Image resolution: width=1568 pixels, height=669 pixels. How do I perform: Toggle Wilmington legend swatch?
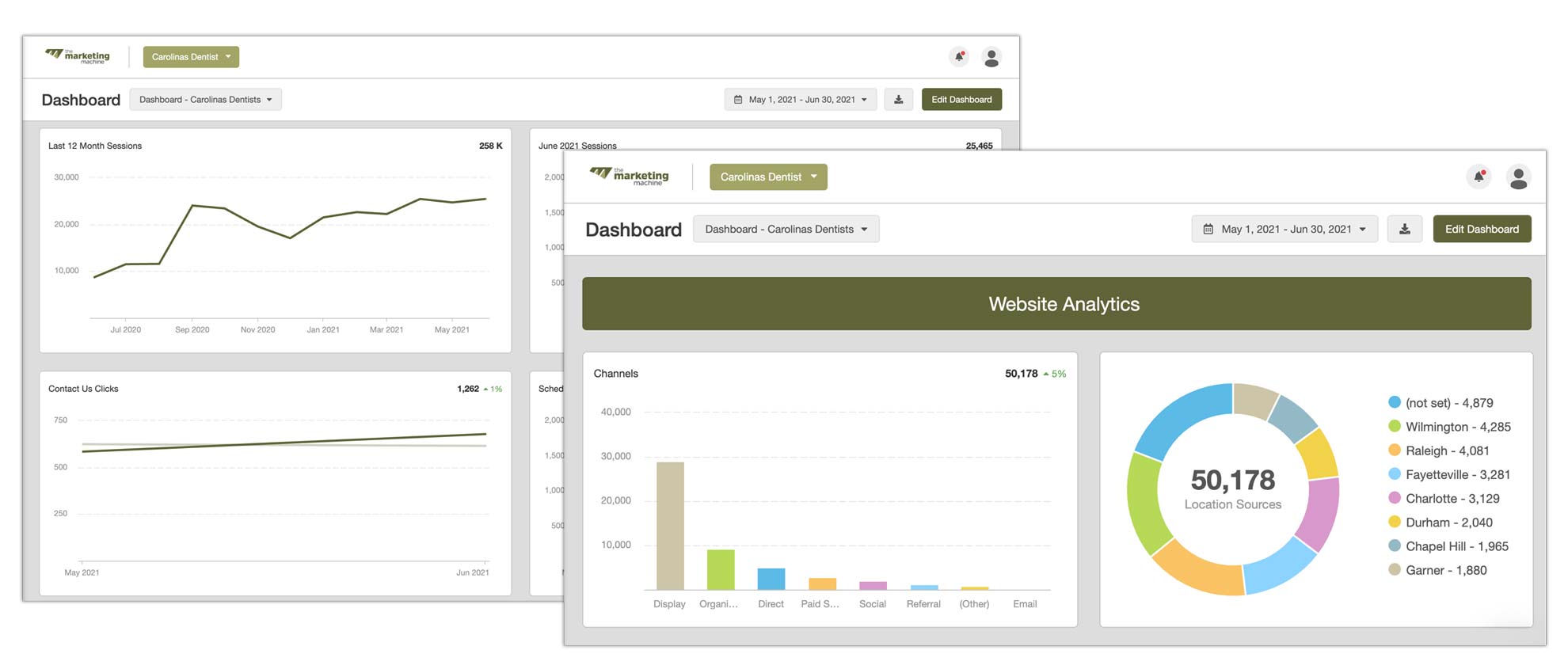1395,426
